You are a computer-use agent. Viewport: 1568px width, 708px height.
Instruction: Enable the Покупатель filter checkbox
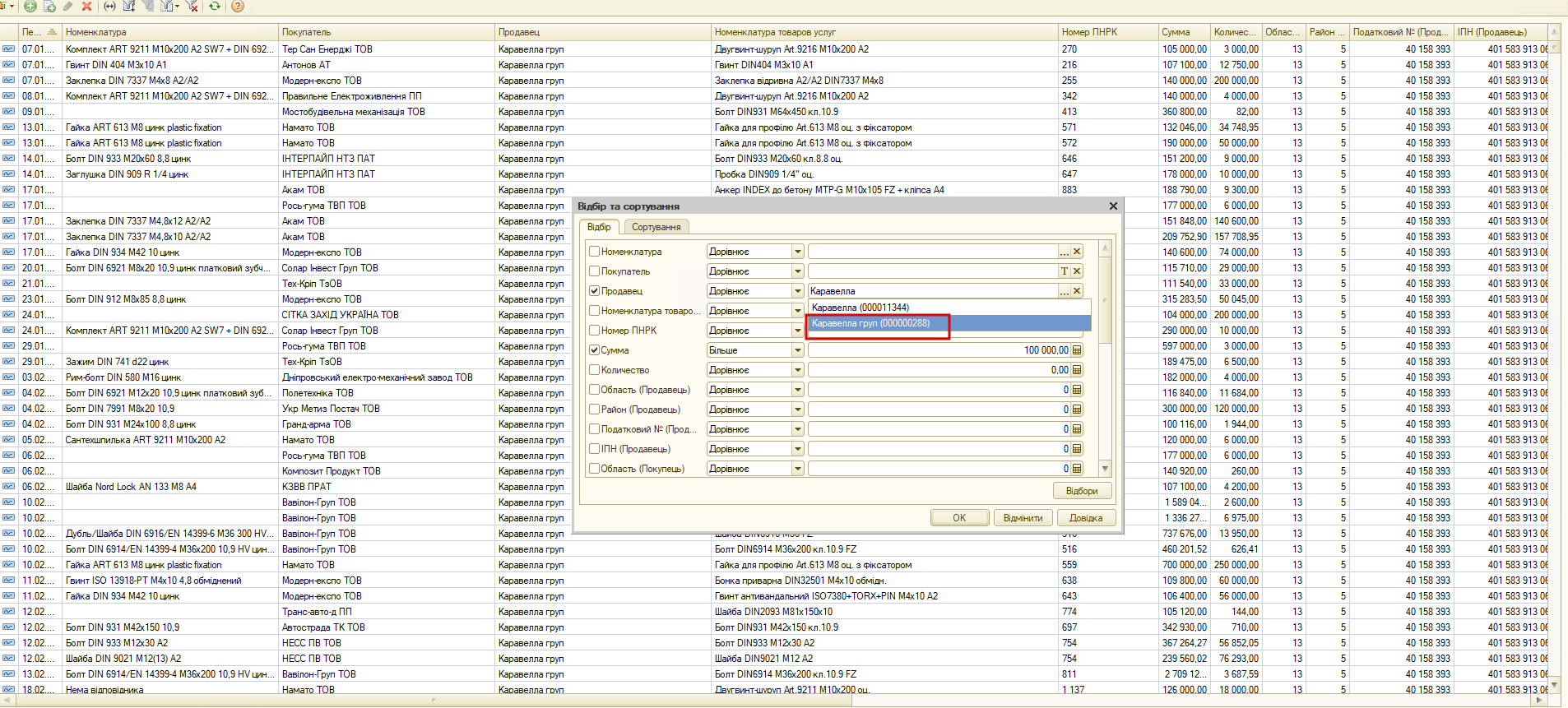click(594, 271)
